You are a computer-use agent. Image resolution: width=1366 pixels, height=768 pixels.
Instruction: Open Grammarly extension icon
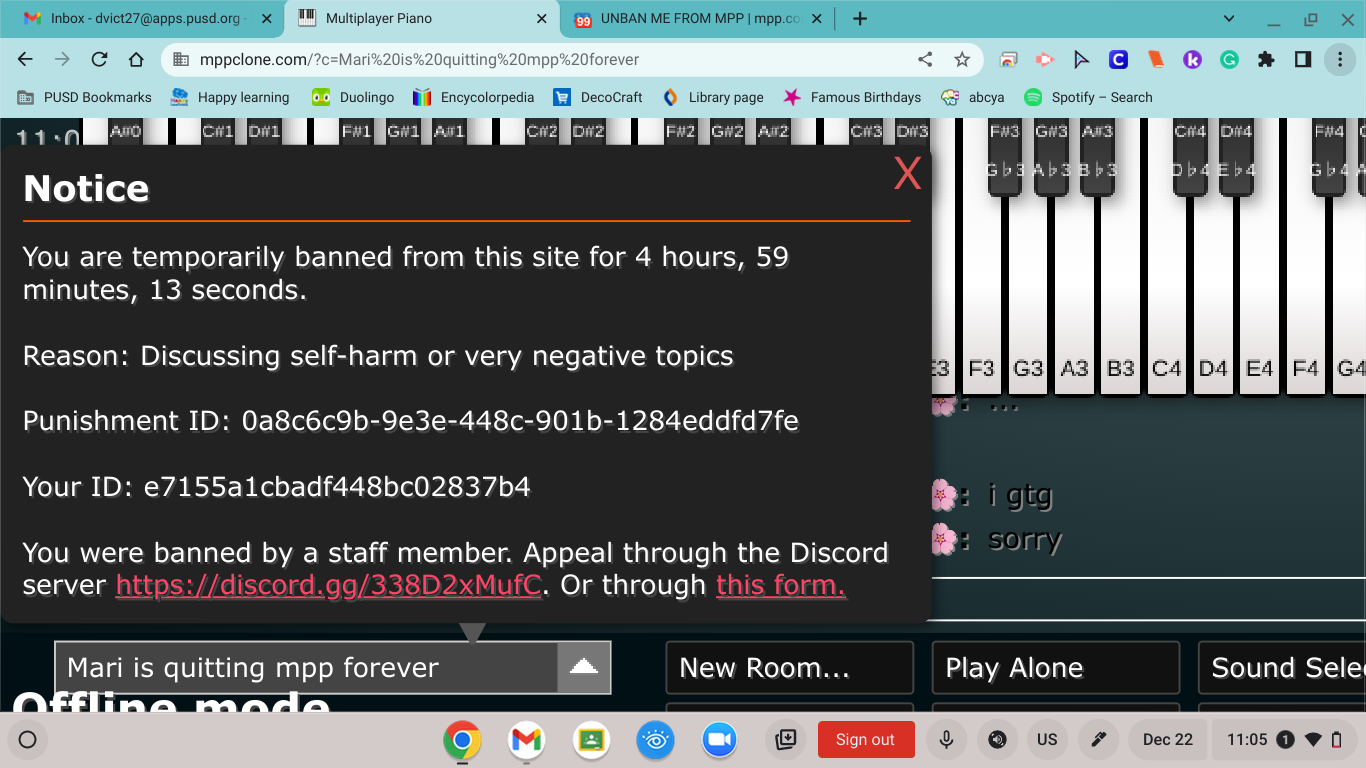(x=1229, y=60)
